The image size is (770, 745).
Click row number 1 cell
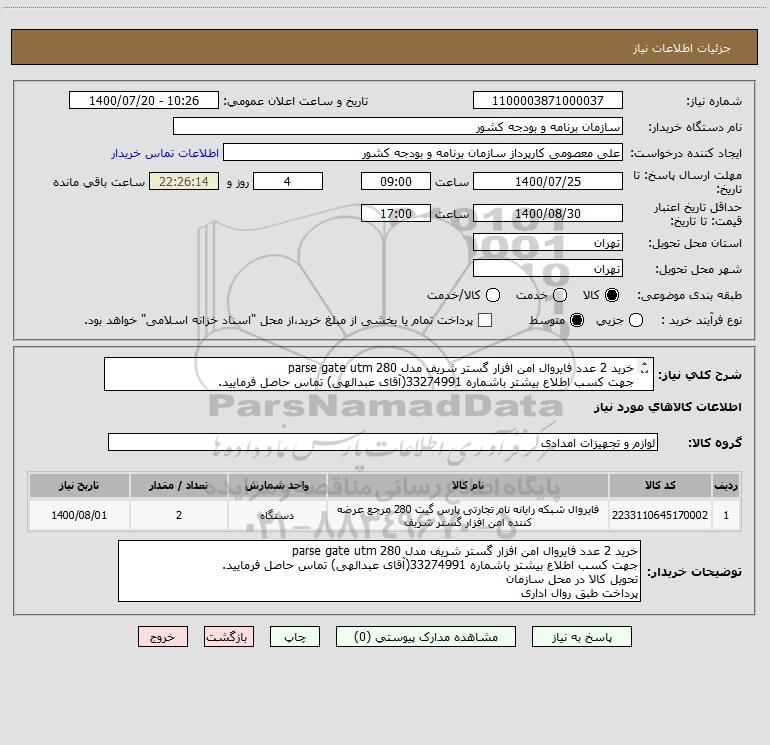coord(726,515)
